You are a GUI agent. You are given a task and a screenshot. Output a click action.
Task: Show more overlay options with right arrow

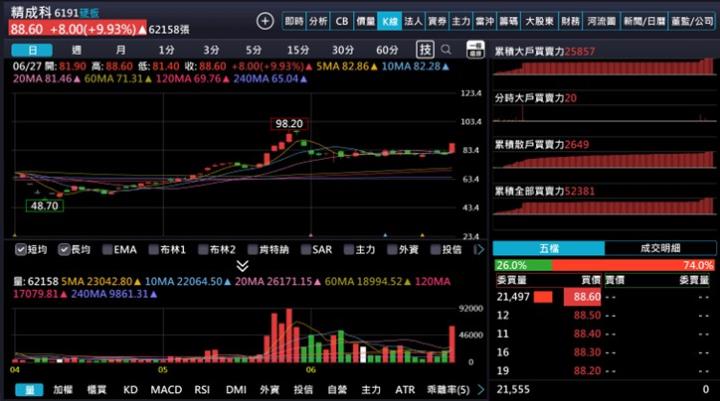pyautogui.click(x=479, y=249)
